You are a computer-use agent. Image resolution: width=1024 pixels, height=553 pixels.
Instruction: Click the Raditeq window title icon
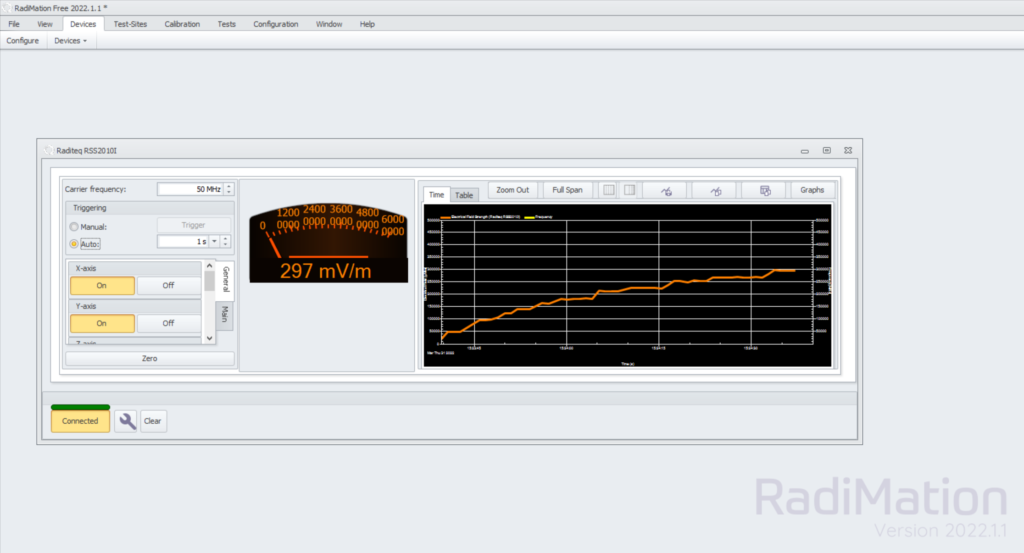[47, 150]
